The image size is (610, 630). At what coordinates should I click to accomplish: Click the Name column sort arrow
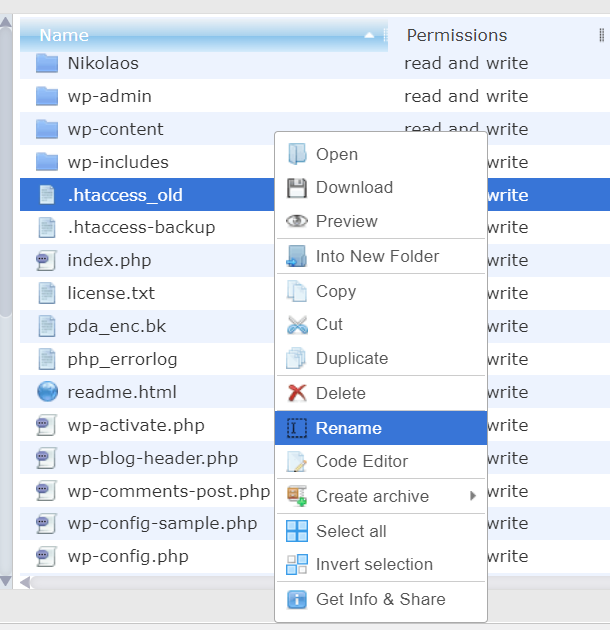(x=369, y=36)
